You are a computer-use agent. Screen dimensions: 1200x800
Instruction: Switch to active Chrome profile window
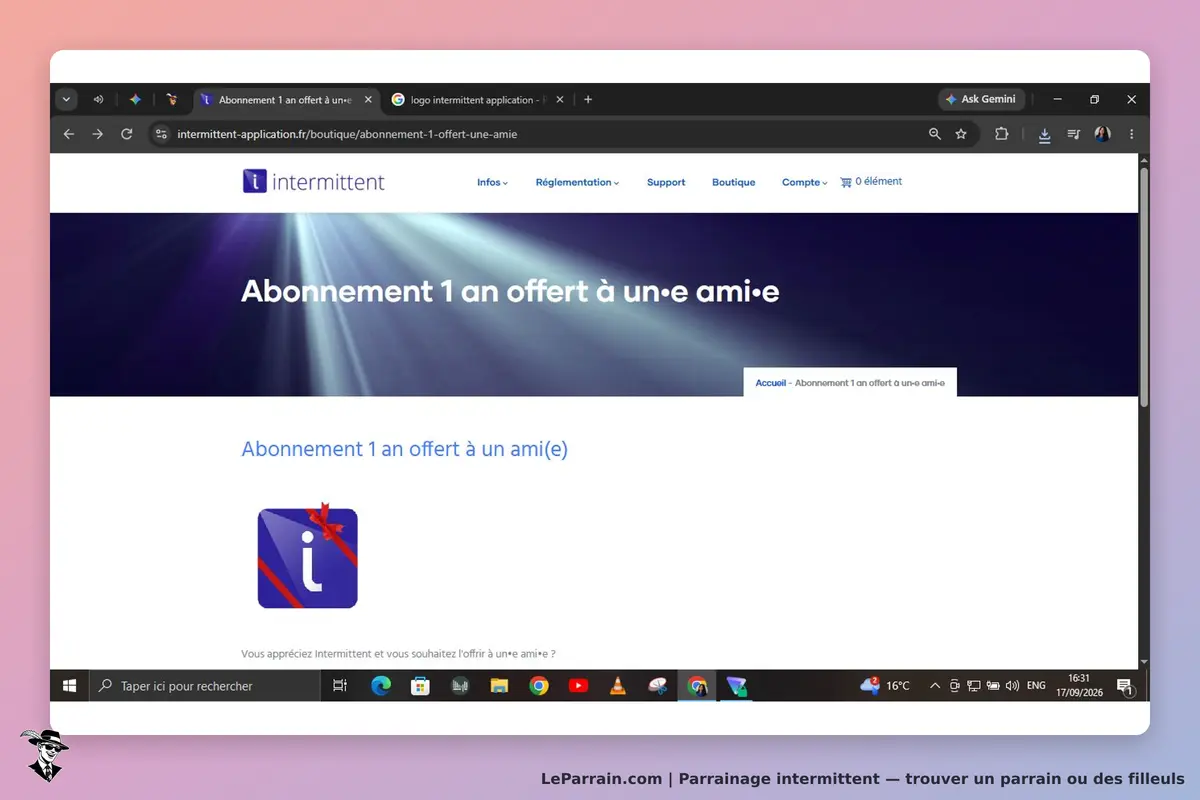[x=697, y=686]
